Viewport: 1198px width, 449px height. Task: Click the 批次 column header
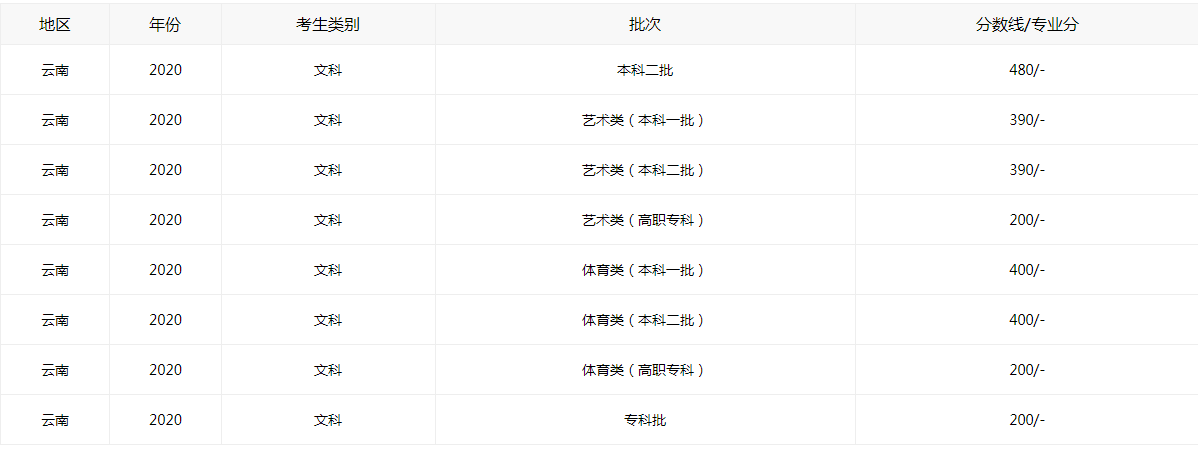pos(645,25)
